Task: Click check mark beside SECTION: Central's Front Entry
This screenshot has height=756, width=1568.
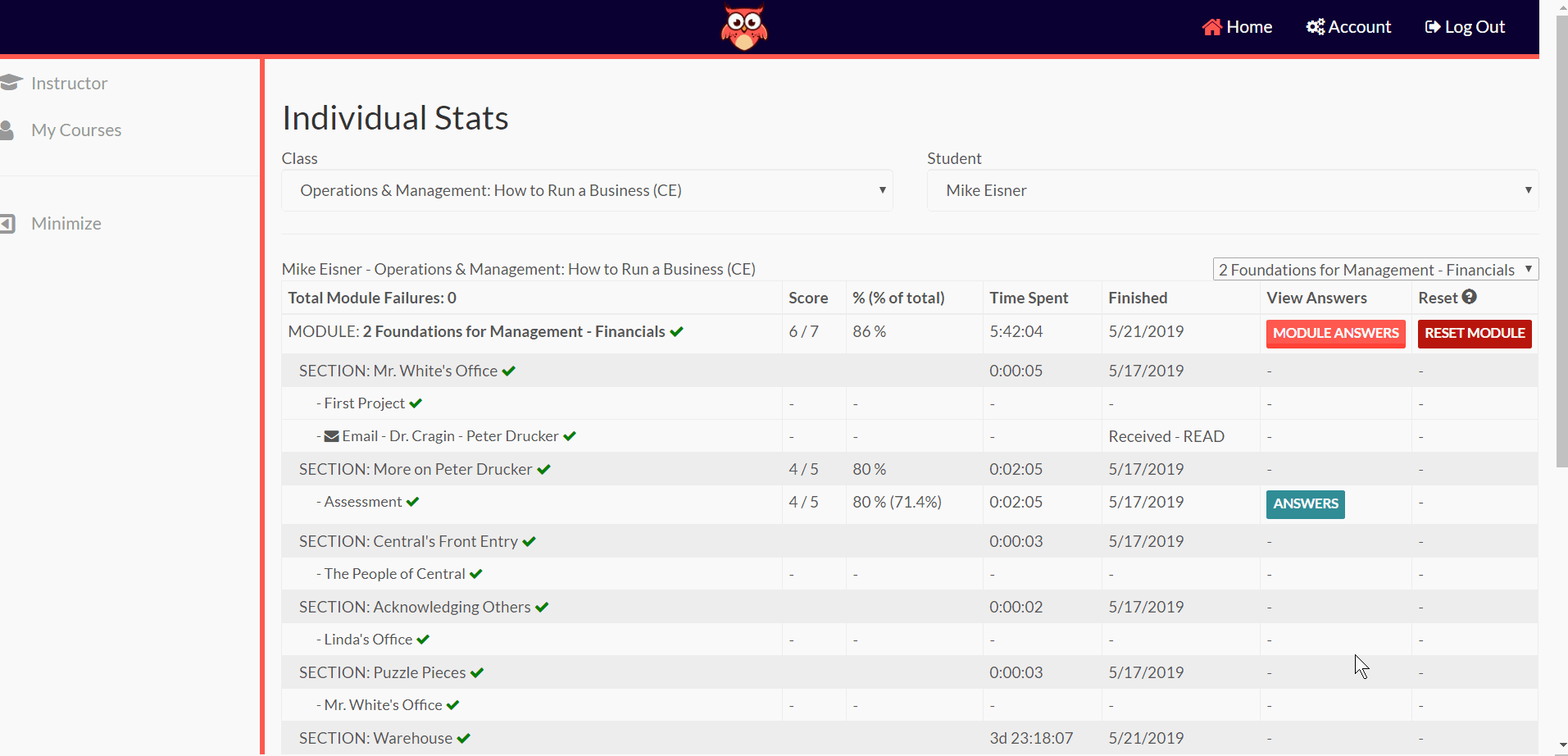Action: tap(529, 541)
